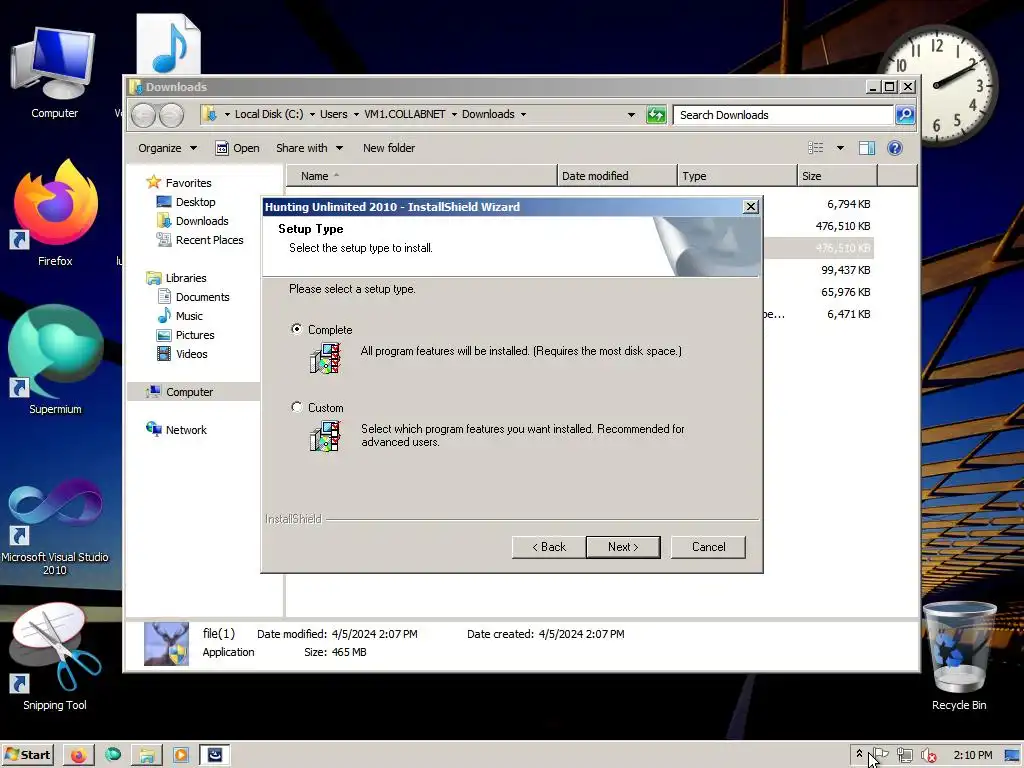
Task: Click the Explorer back navigation arrow
Action: tap(144, 116)
